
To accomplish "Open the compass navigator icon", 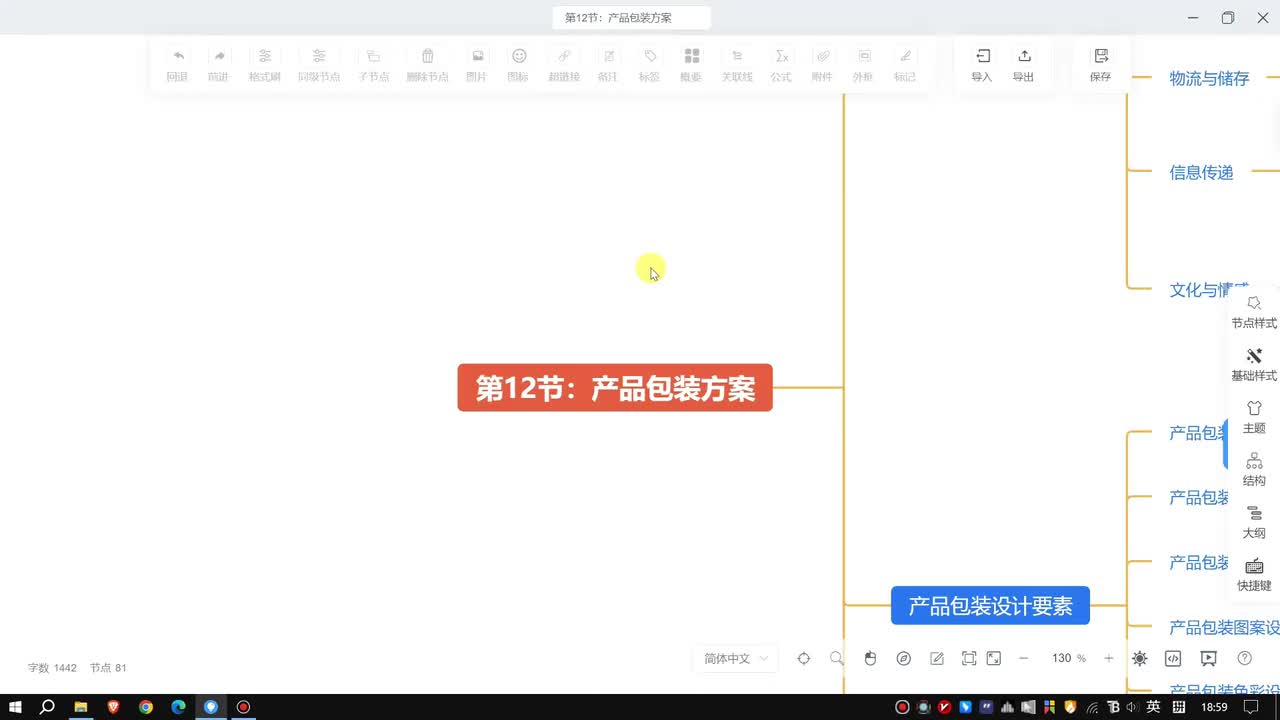I will click(904, 658).
